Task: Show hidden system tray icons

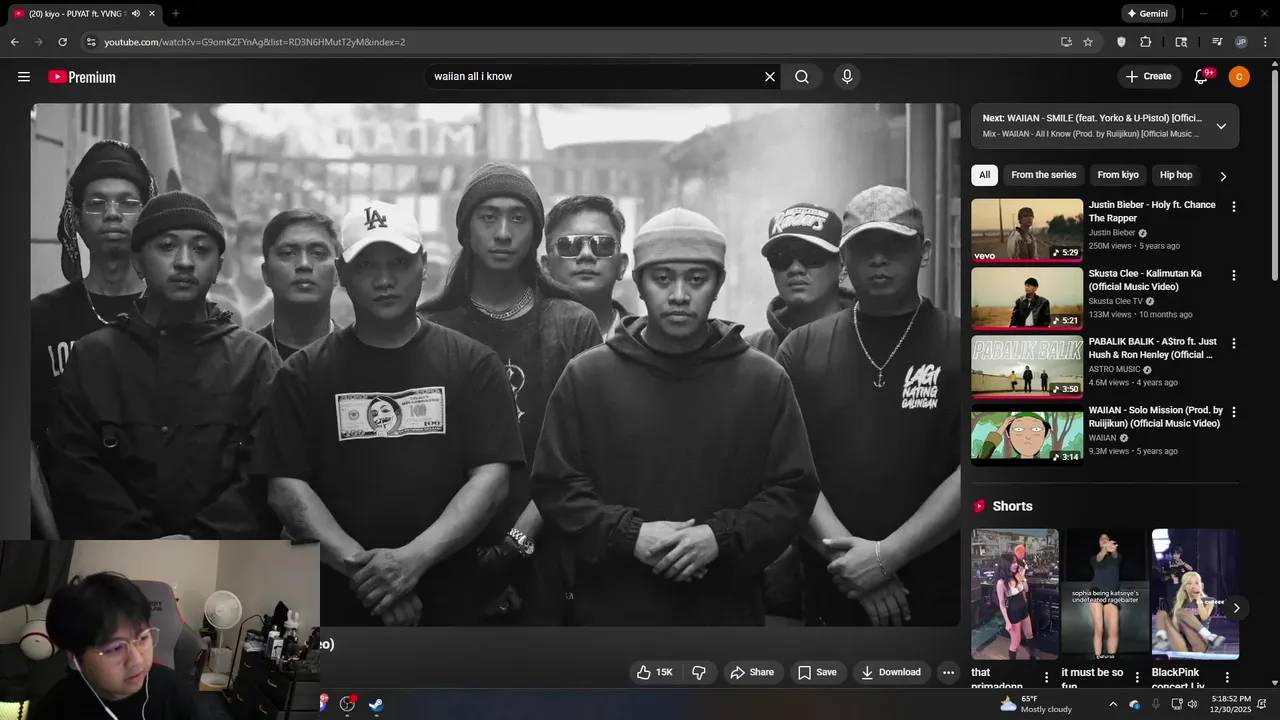Action: [1113, 704]
